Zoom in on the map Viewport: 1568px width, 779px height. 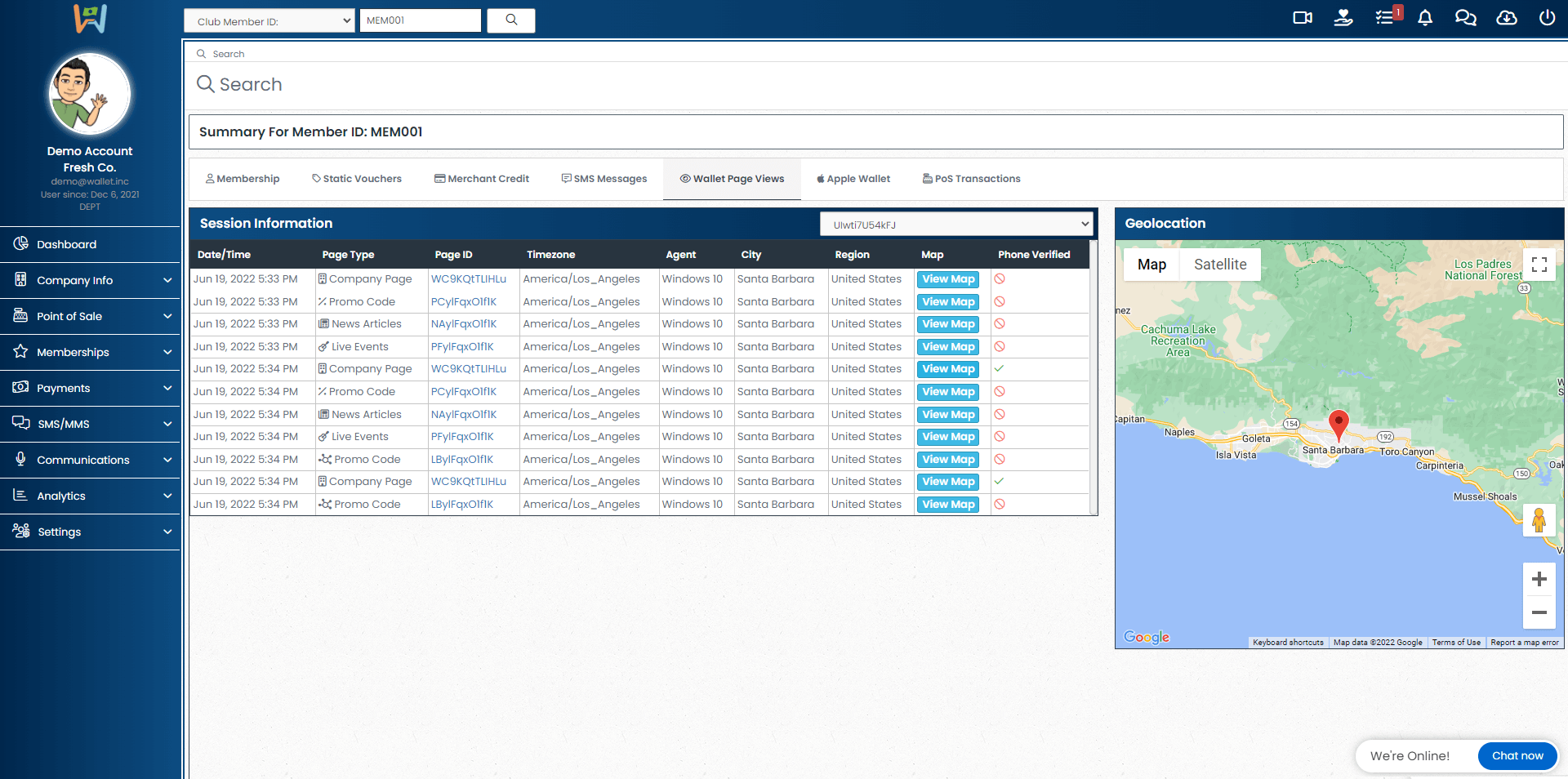click(1539, 580)
